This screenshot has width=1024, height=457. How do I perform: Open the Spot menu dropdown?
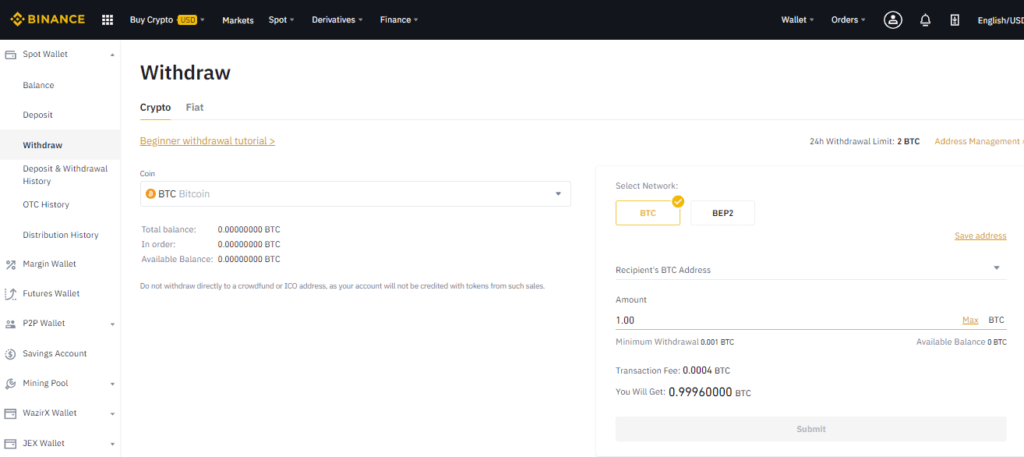[281, 20]
